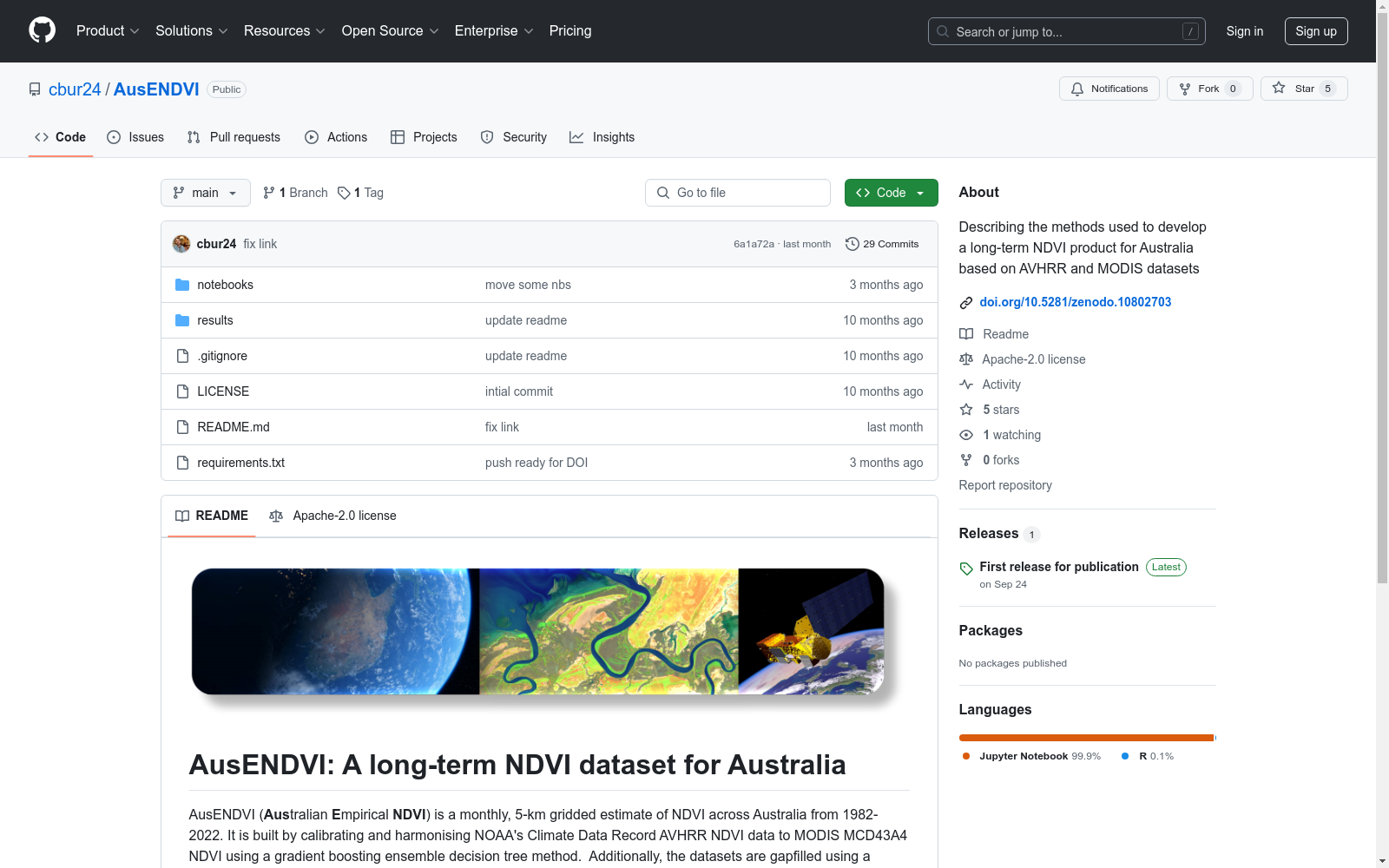This screenshot has width=1389, height=868.
Task: Expand the Product menu
Action: (108, 30)
